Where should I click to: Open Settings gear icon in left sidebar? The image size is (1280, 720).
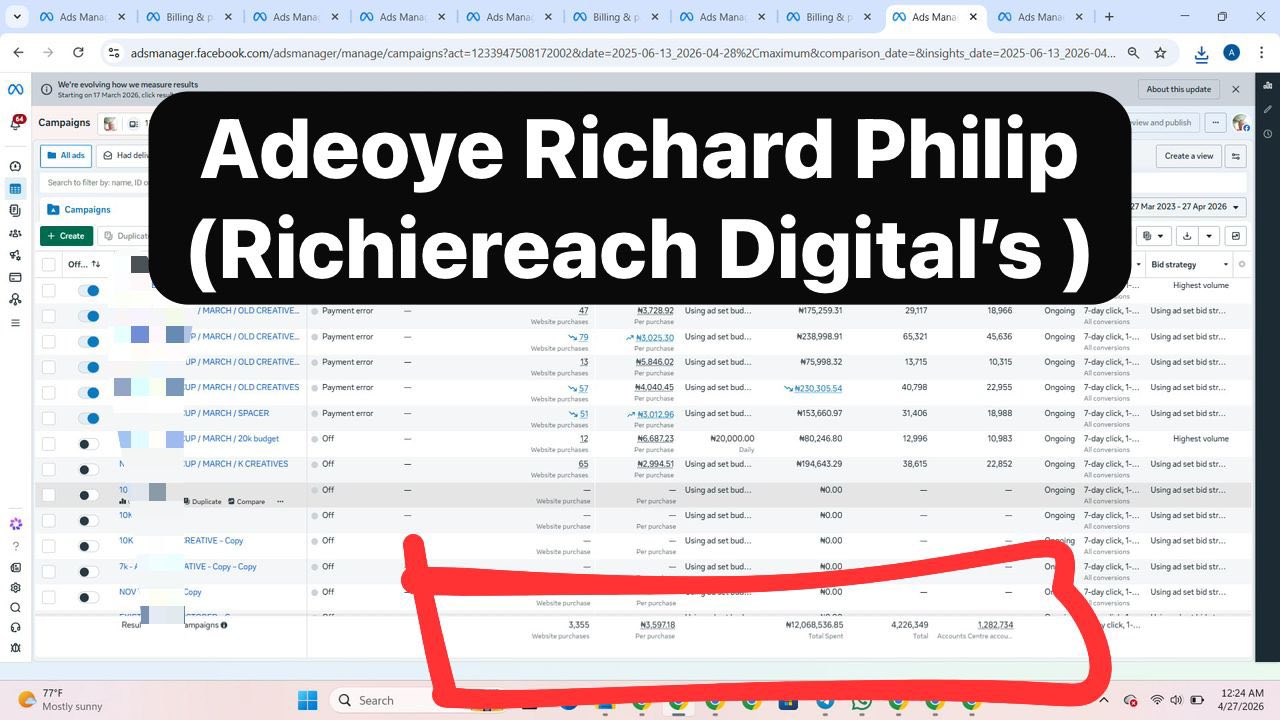point(15,587)
